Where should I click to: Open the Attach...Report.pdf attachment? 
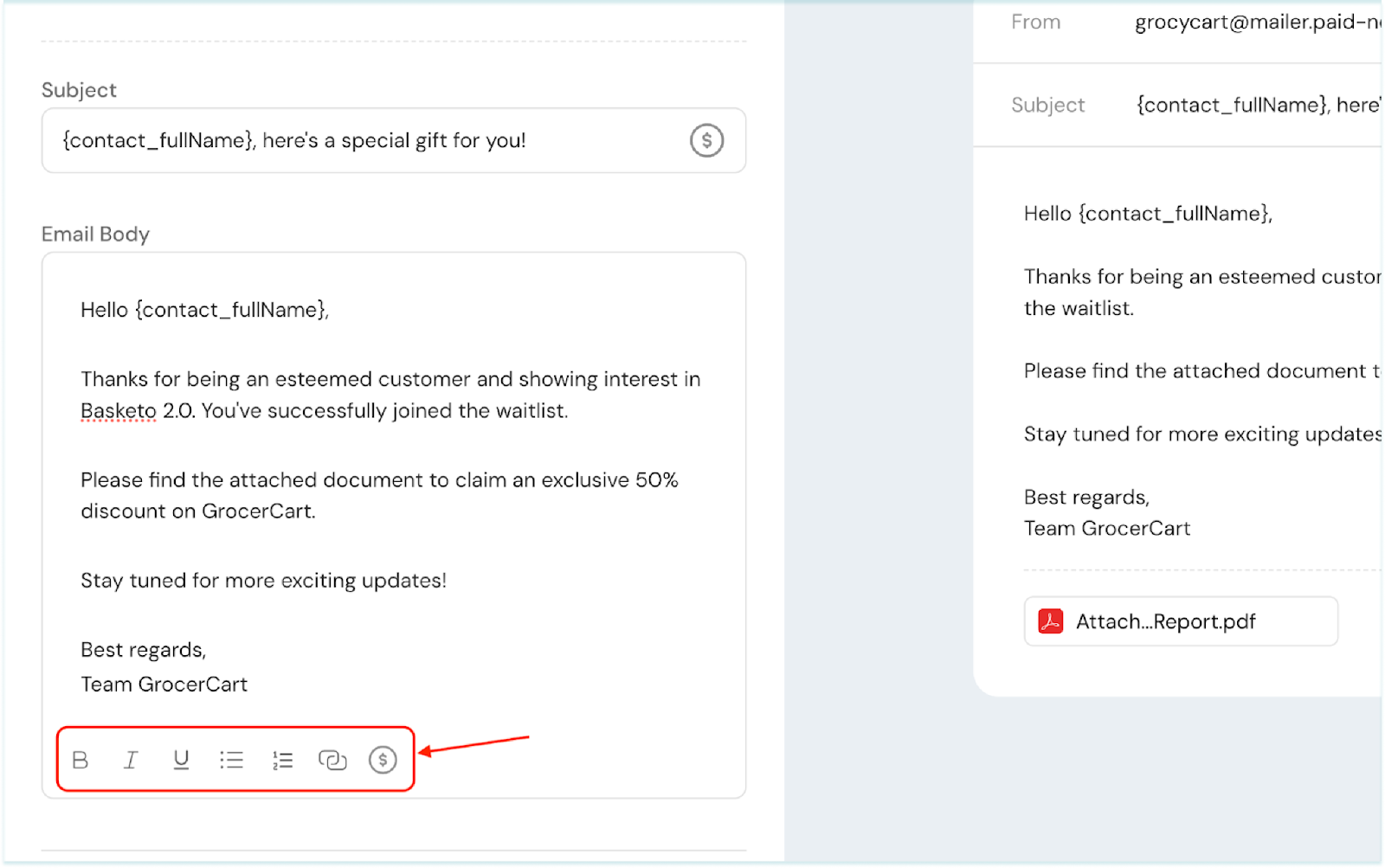pyautogui.click(x=1165, y=621)
